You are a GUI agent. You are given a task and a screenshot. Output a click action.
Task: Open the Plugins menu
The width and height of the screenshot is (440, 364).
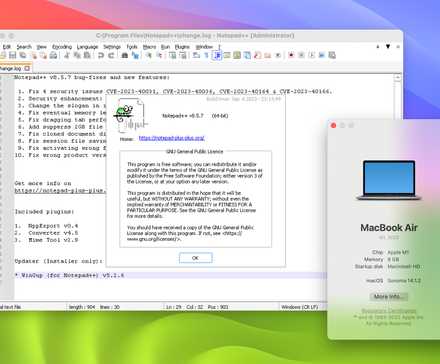[x=182, y=47]
